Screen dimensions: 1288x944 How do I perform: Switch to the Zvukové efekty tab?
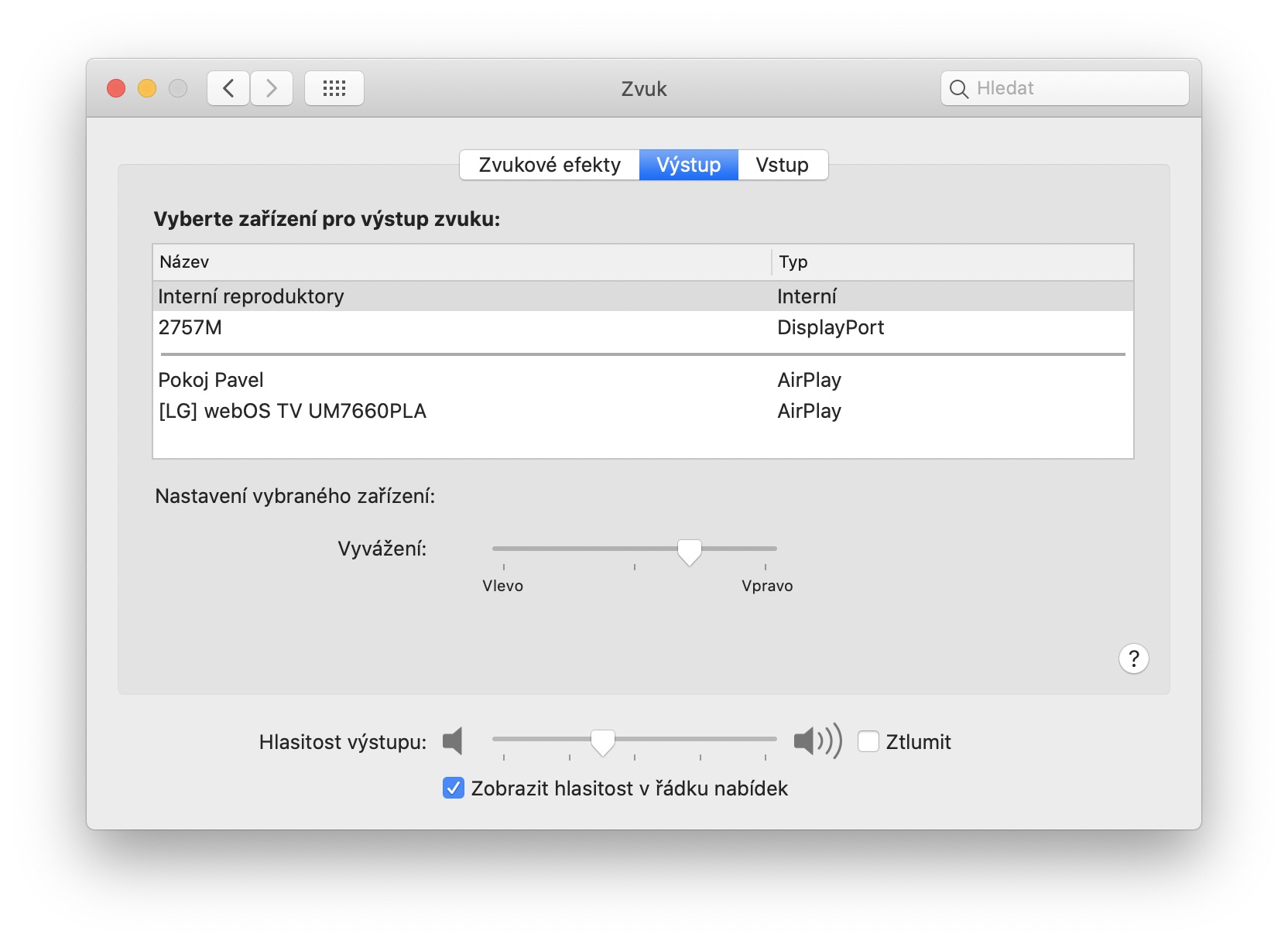click(550, 165)
